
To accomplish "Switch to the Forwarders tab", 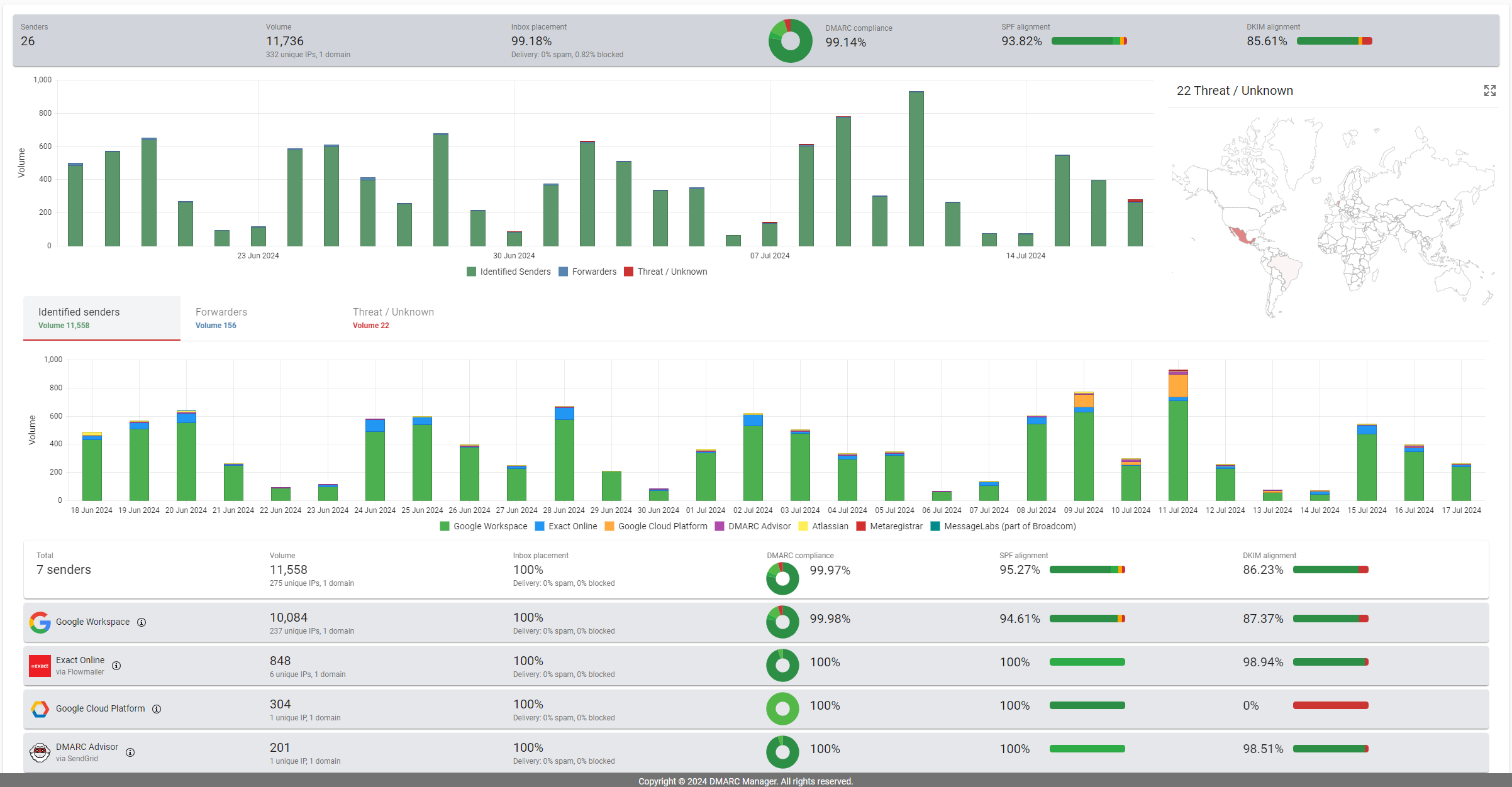I will [x=221, y=317].
